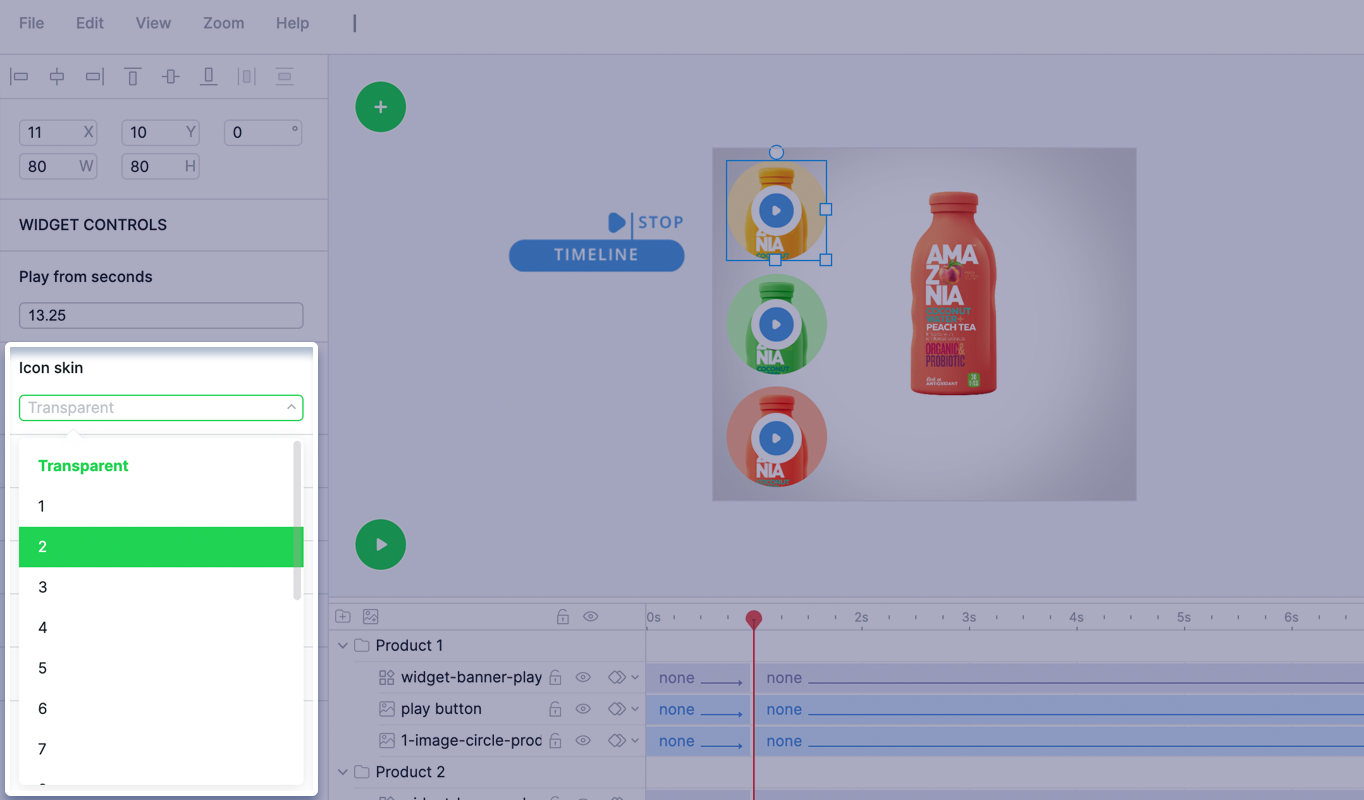Select Transparent in the Icon skin list
The image size is (1364, 800).
click(x=156, y=466)
